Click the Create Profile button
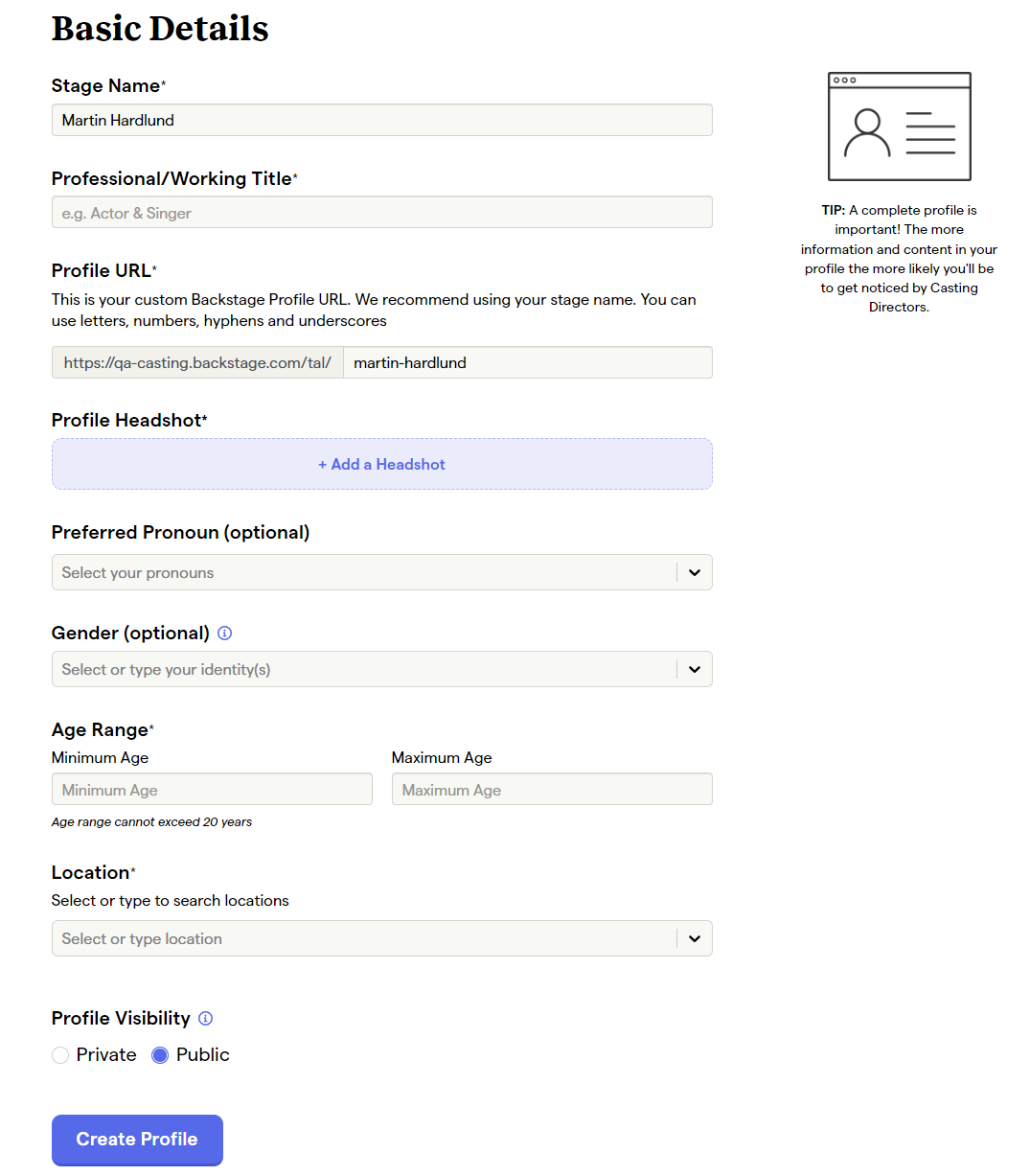This screenshot has height=1176, width=1030. [x=137, y=1140]
